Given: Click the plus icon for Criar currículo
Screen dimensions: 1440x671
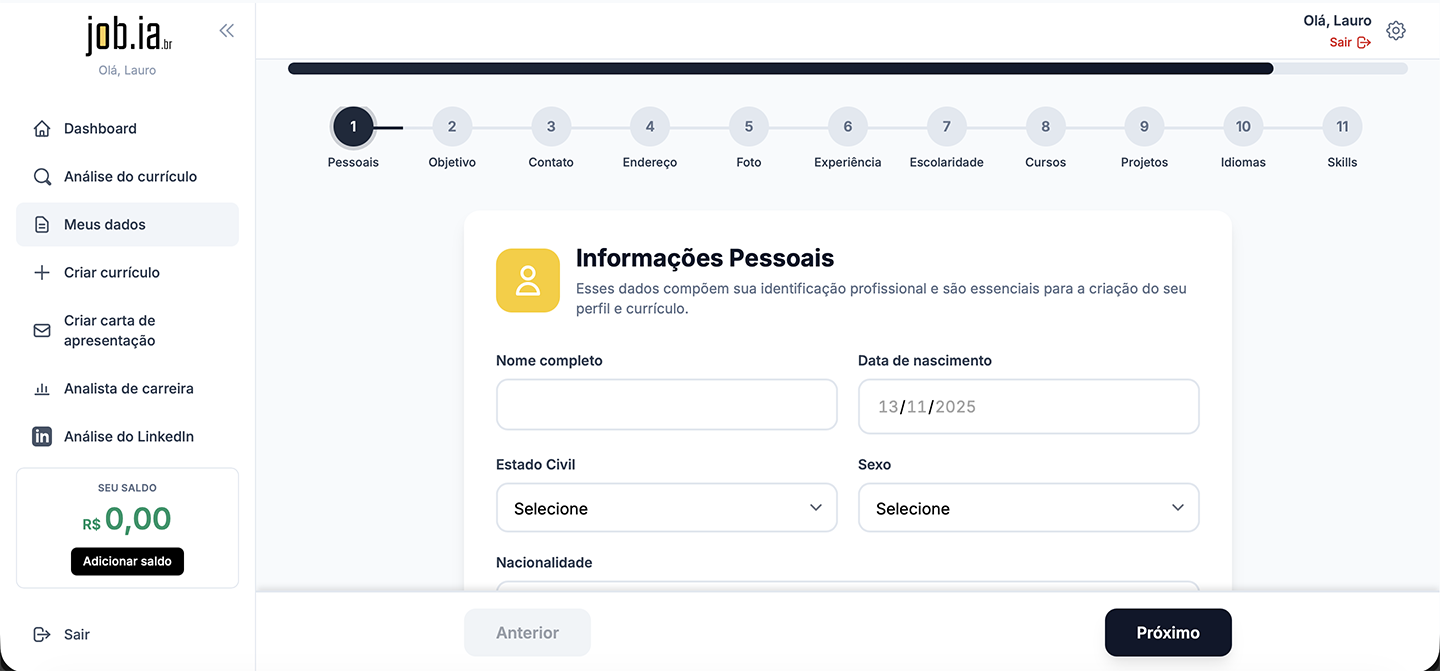Looking at the screenshot, I should point(42,272).
